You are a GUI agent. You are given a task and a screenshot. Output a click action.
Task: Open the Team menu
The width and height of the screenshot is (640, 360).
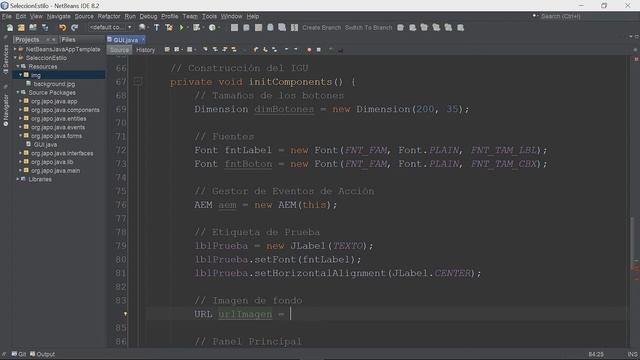coord(190,16)
